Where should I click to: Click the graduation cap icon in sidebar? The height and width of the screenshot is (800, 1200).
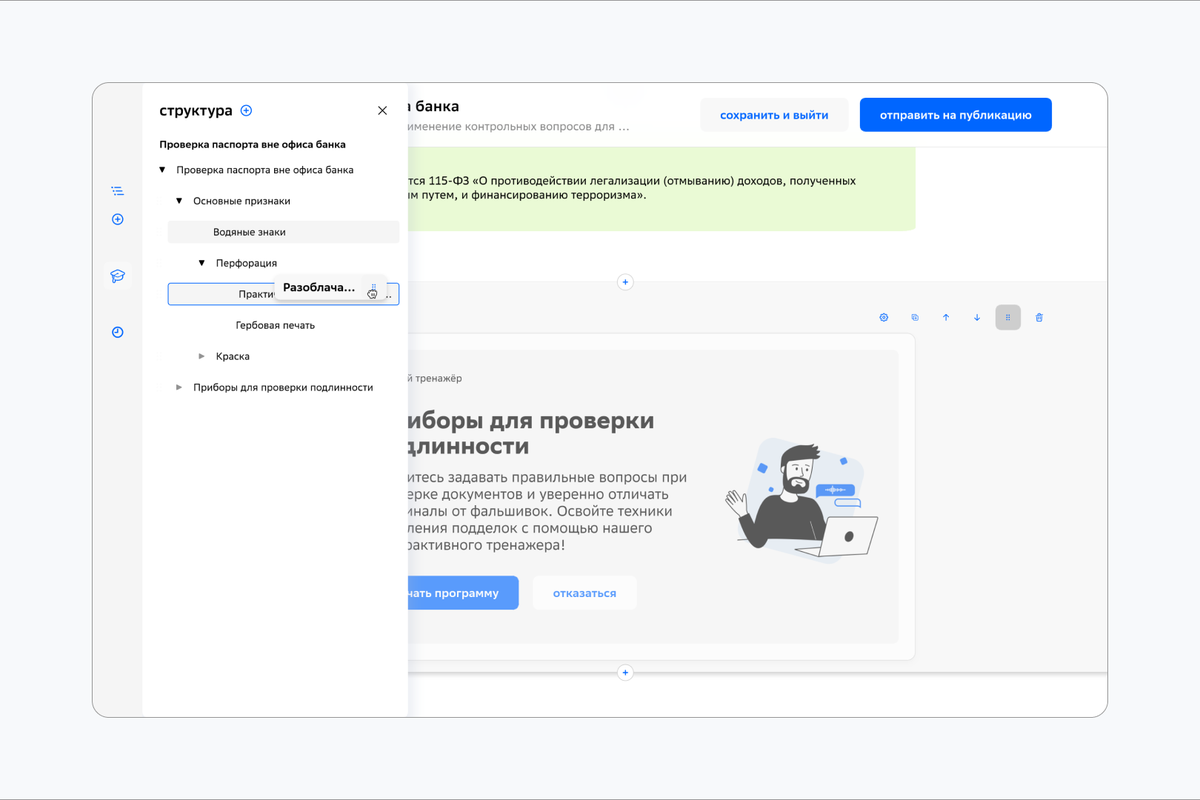coord(118,276)
